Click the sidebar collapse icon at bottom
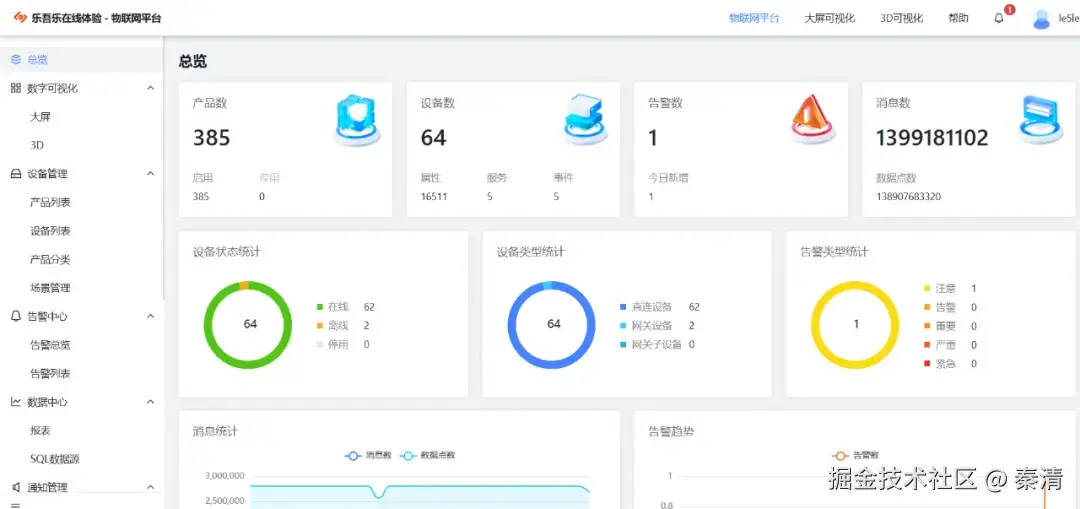The width and height of the screenshot is (1080, 509). [16, 506]
